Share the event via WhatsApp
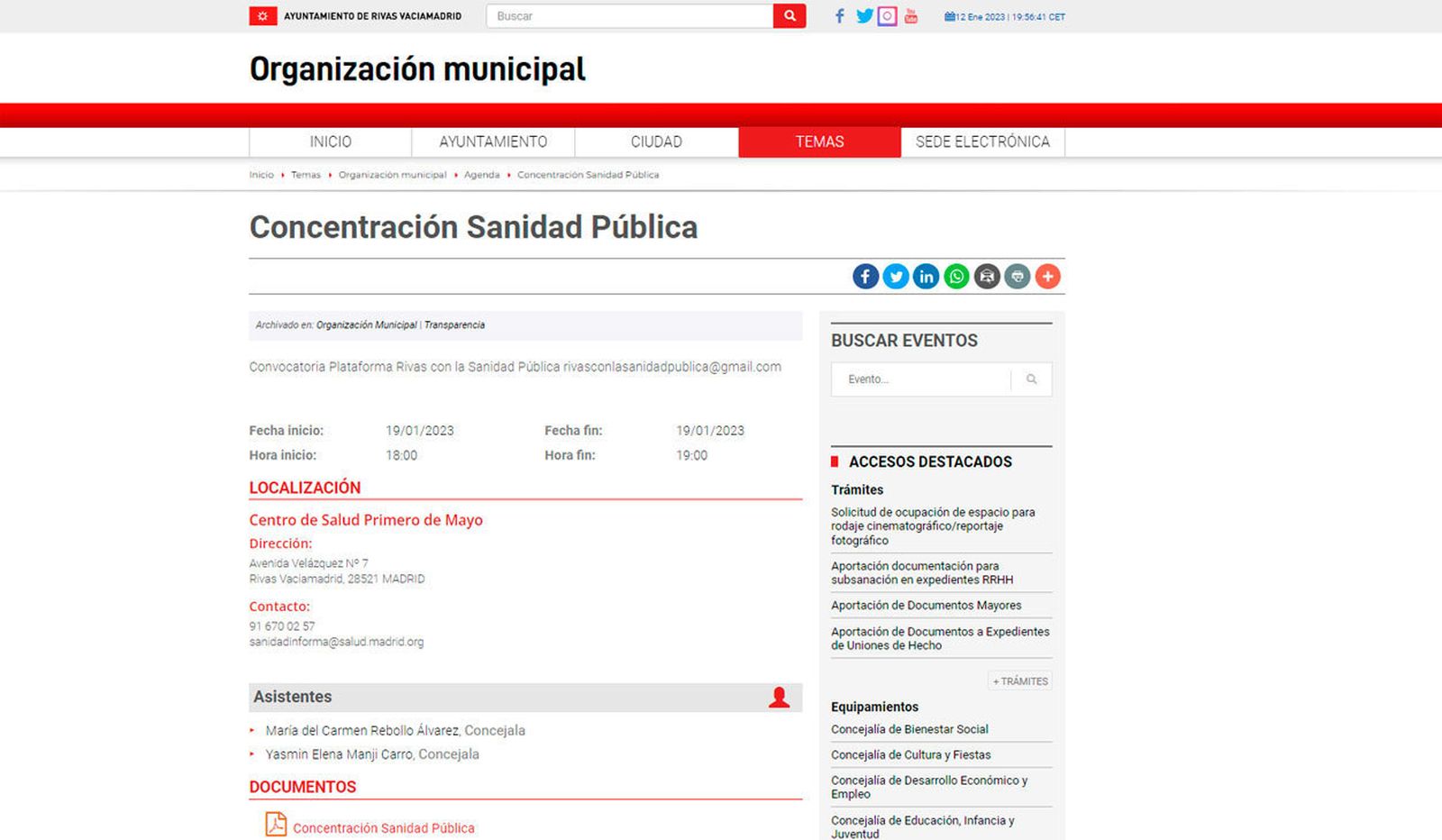The height and width of the screenshot is (840, 1442). (x=956, y=277)
